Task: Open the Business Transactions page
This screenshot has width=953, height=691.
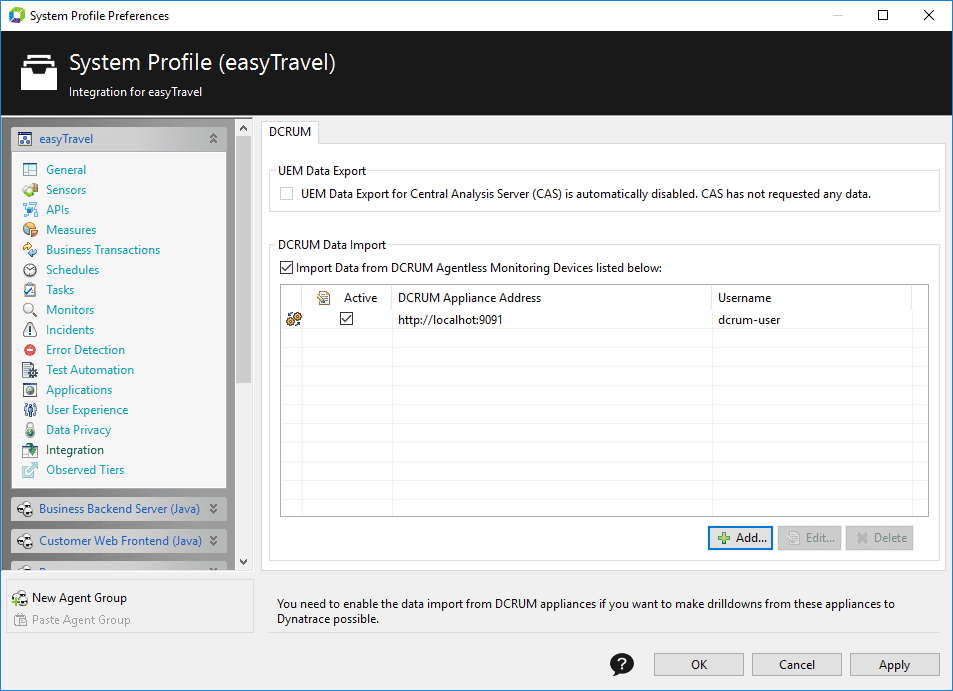Action: click(103, 250)
